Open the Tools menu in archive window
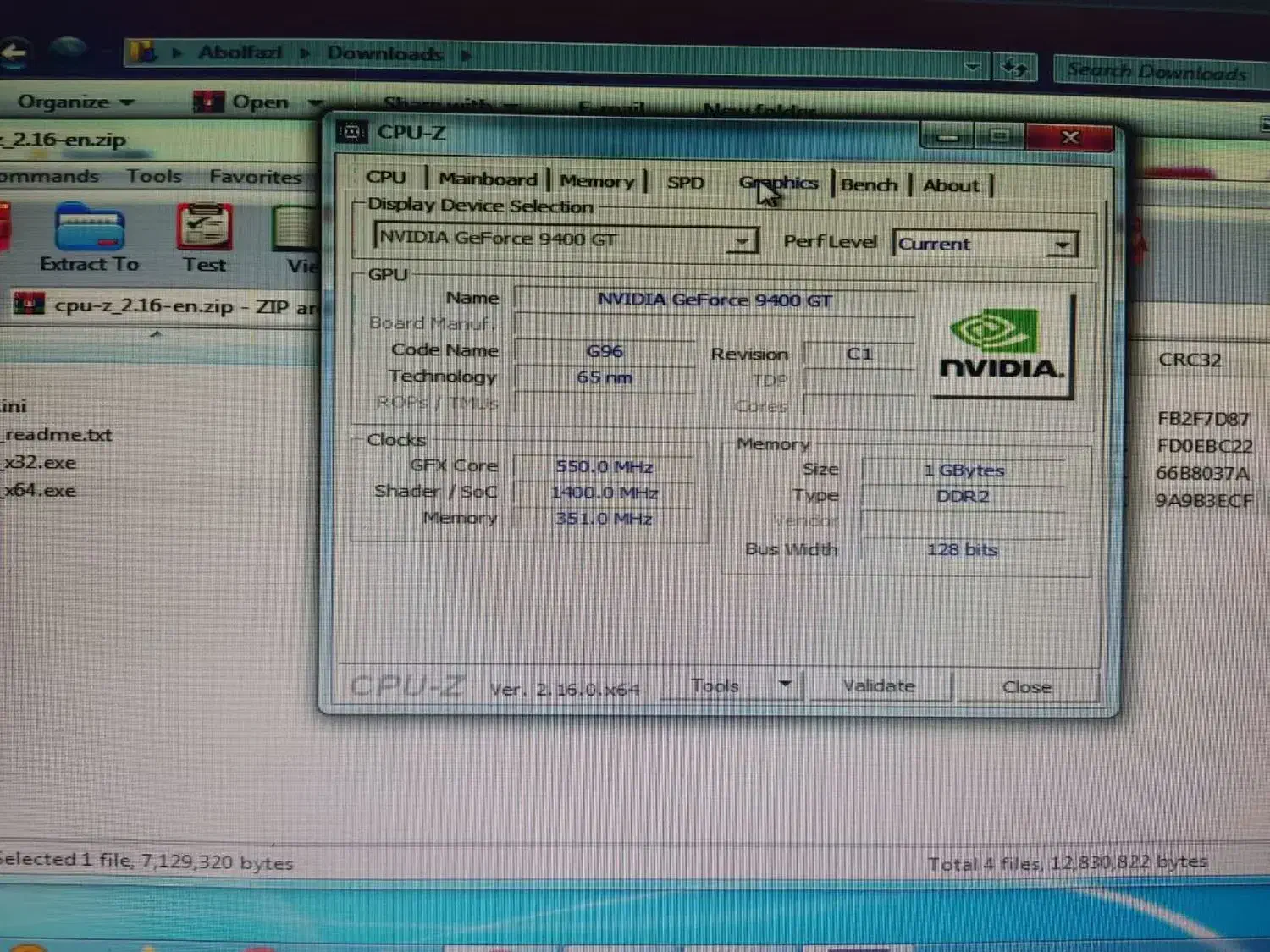Screen dimensions: 1270x952 coord(154,176)
